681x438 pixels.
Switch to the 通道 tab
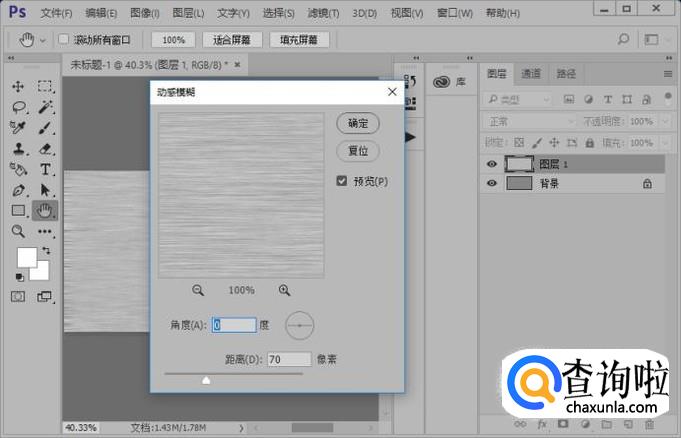pos(531,73)
